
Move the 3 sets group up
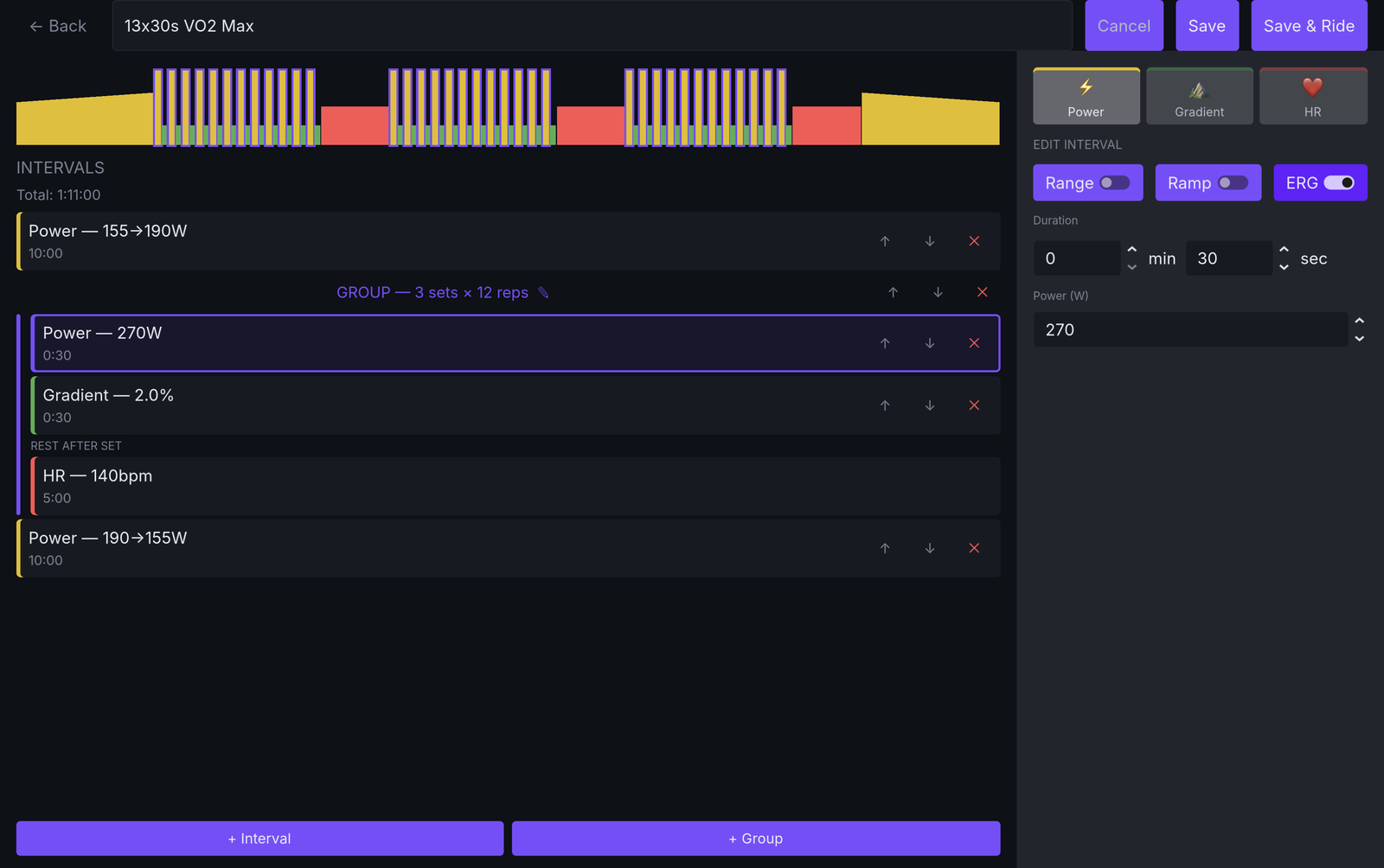(x=893, y=292)
